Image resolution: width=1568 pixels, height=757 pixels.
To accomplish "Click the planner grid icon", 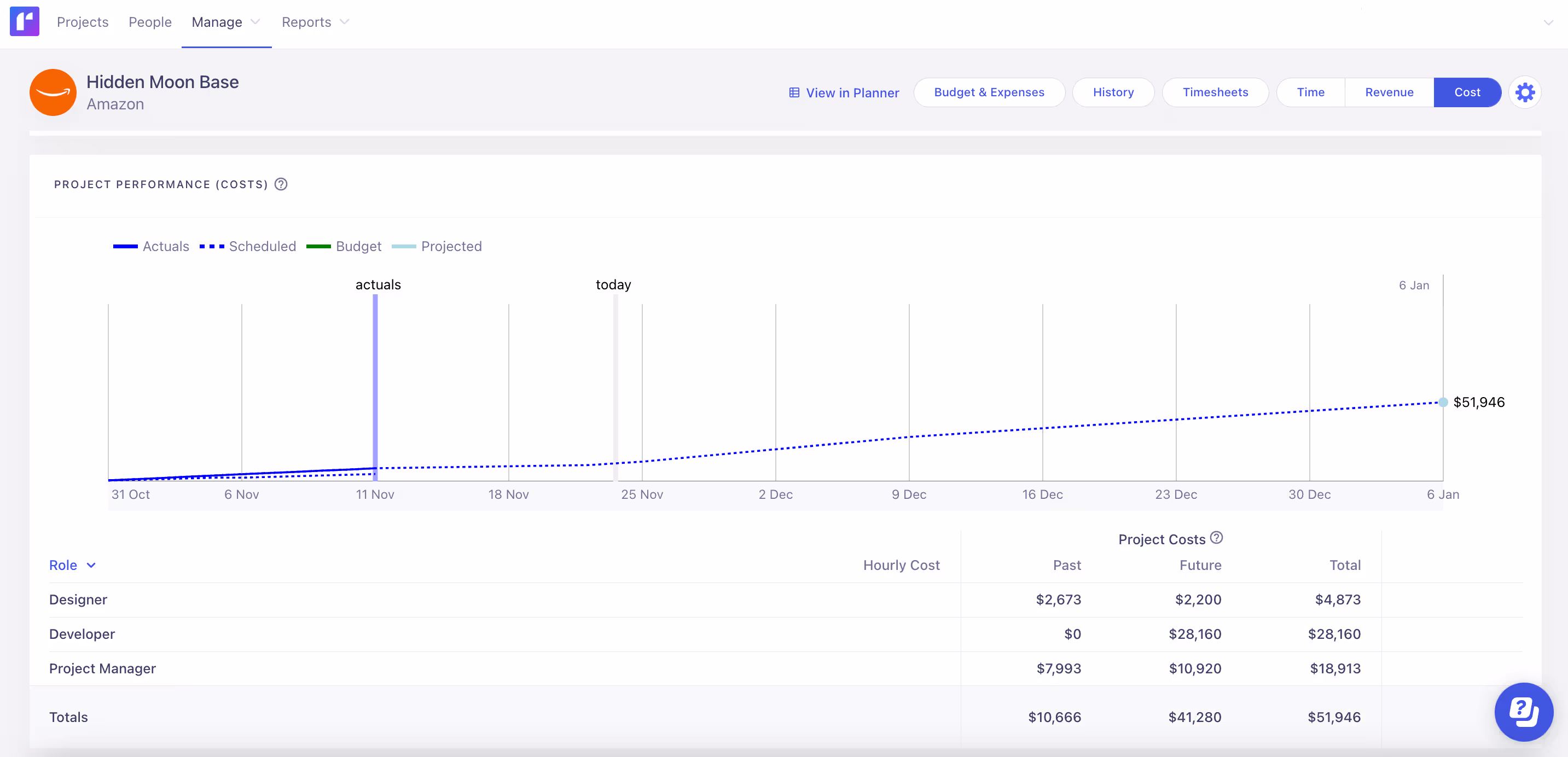I will (794, 92).
